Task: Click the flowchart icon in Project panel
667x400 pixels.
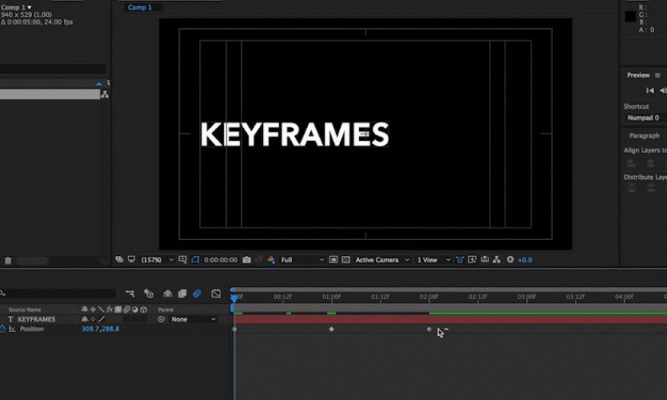Action: tap(105, 94)
